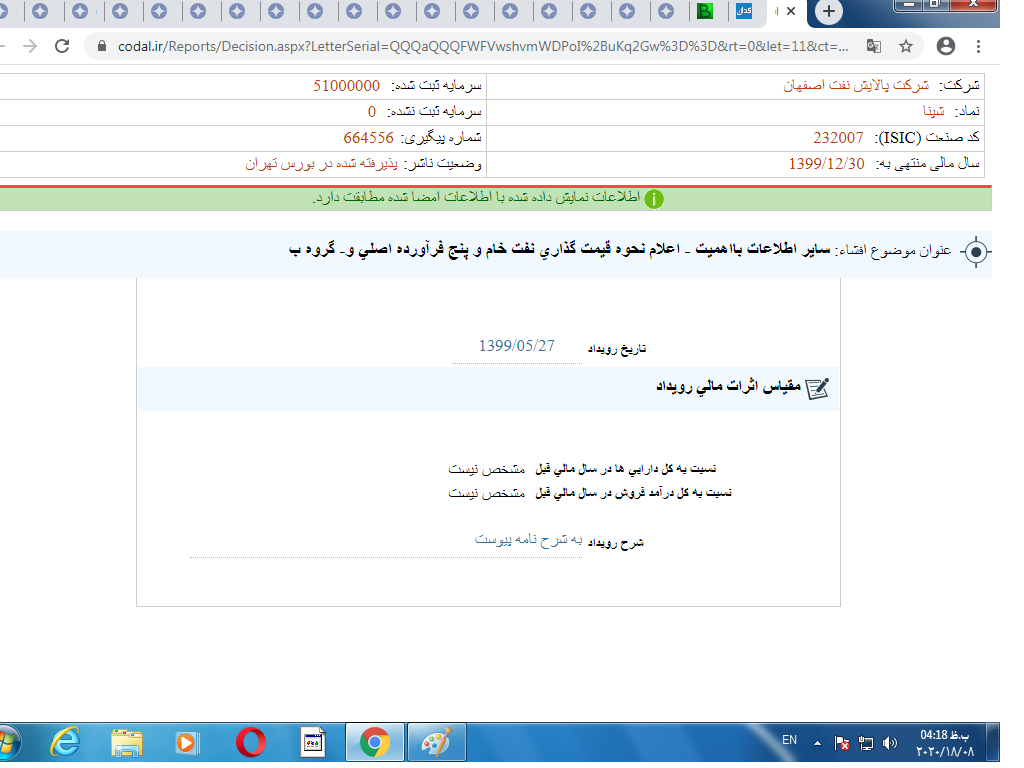Select the tracking number 664556
Viewport: 1024px width, 768px height.
point(368,138)
